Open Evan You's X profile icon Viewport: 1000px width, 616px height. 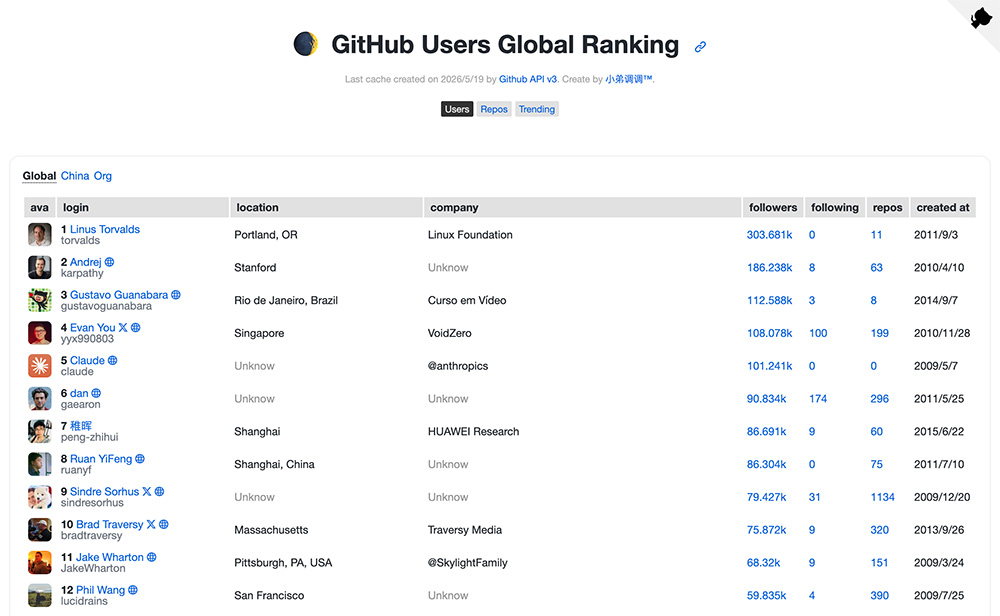[x=123, y=327]
